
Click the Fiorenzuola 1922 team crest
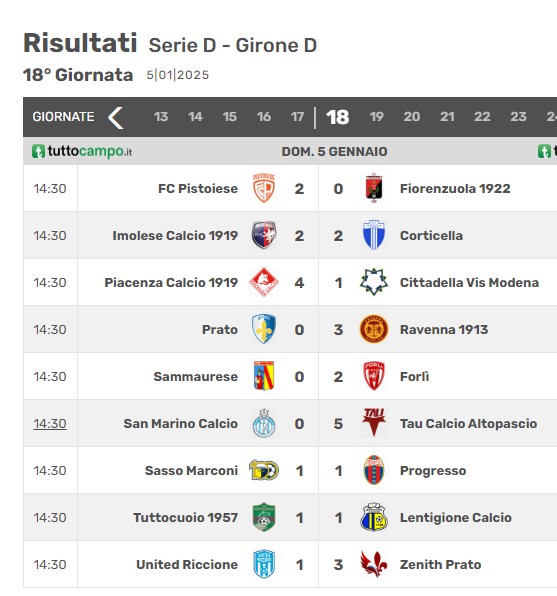click(374, 188)
